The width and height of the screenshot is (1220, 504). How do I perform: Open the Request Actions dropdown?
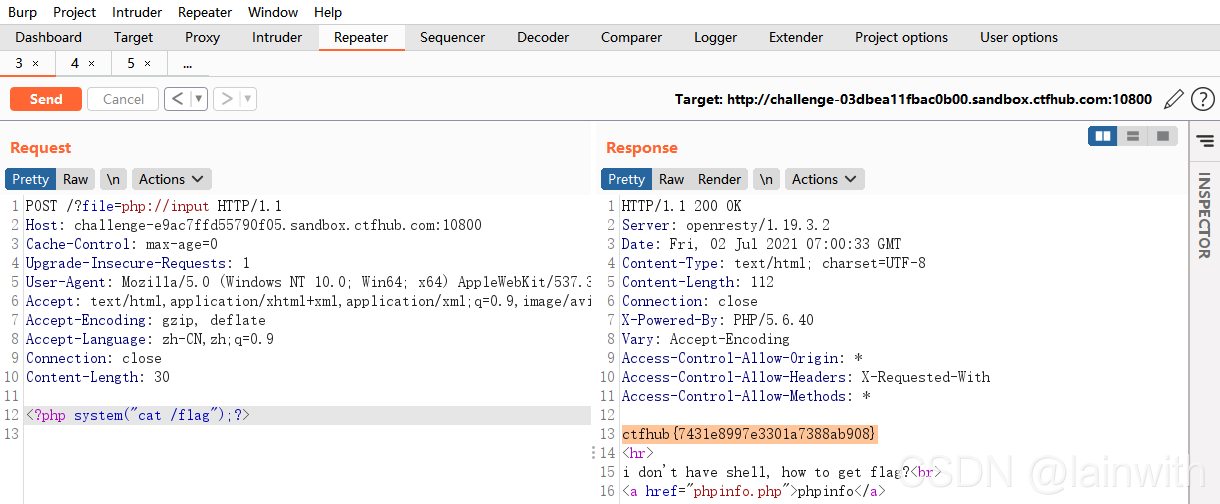click(x=171, y=179)
